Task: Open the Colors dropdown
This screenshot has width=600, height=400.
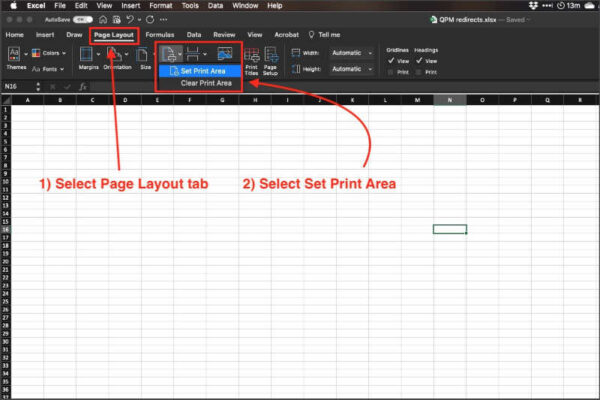Action: point(49,53)
